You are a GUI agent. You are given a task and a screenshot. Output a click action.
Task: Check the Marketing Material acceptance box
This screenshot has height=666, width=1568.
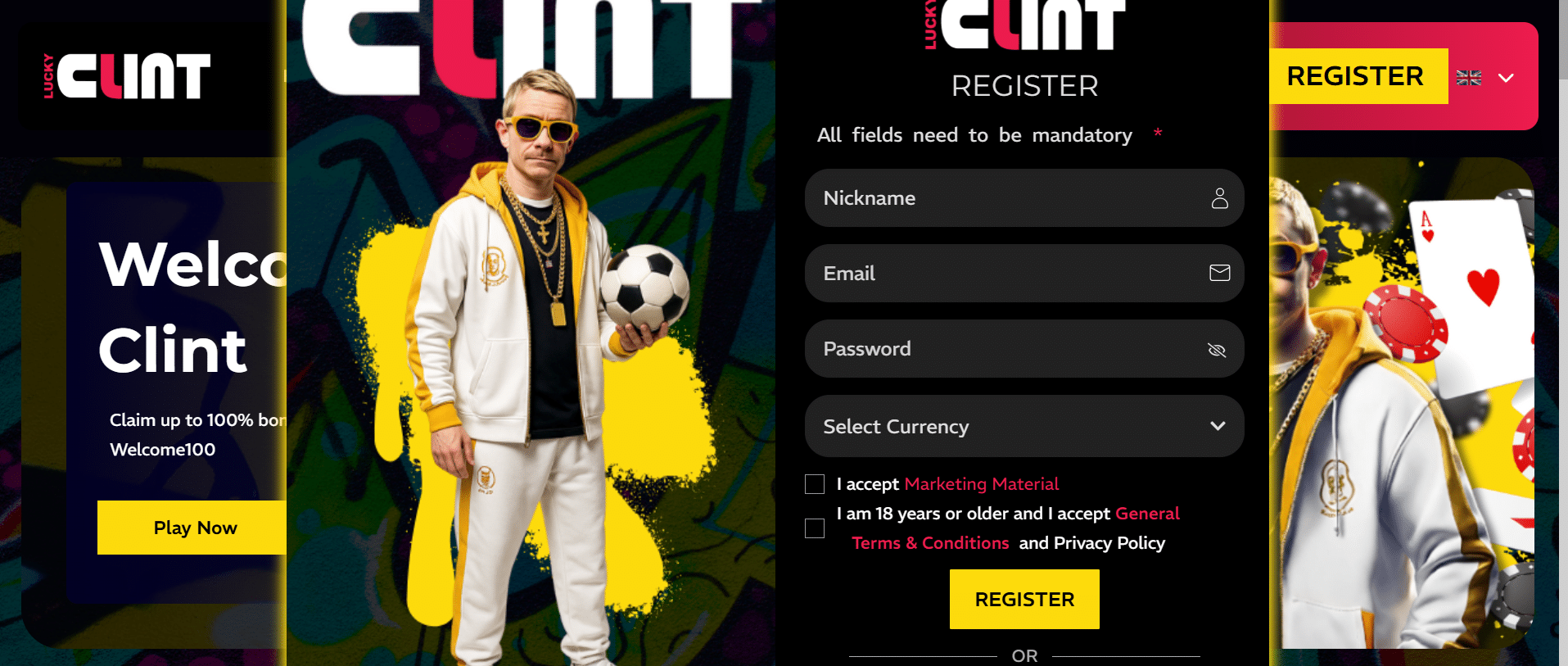pos(815,484)
